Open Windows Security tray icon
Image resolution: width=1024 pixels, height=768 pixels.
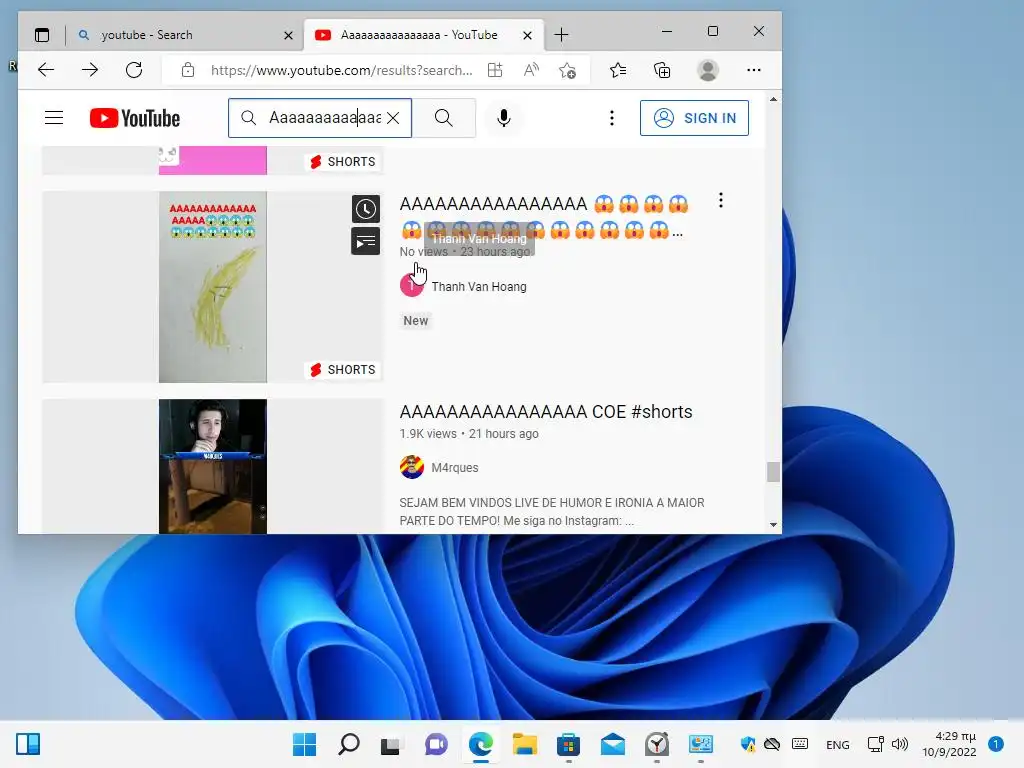point(748,744)
